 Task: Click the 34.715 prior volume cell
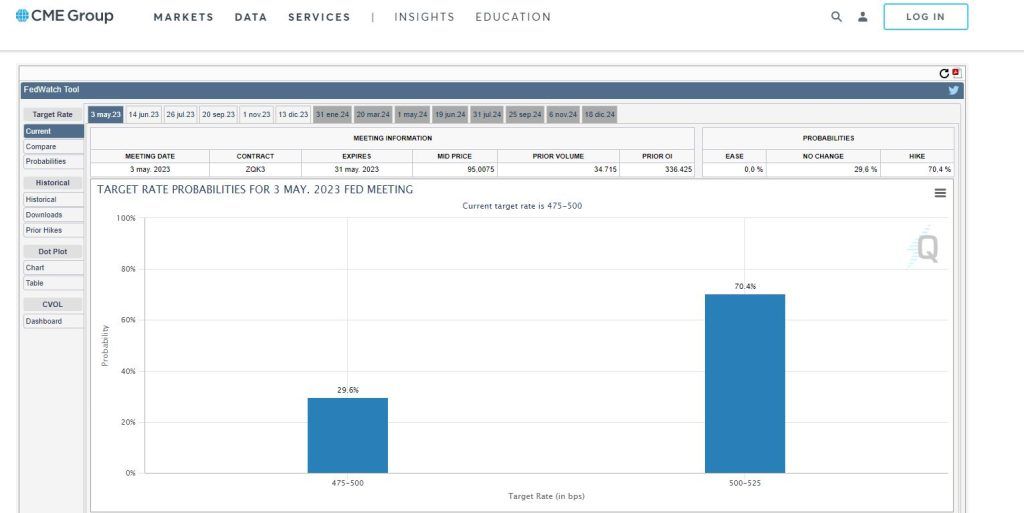tap(558, 170)
